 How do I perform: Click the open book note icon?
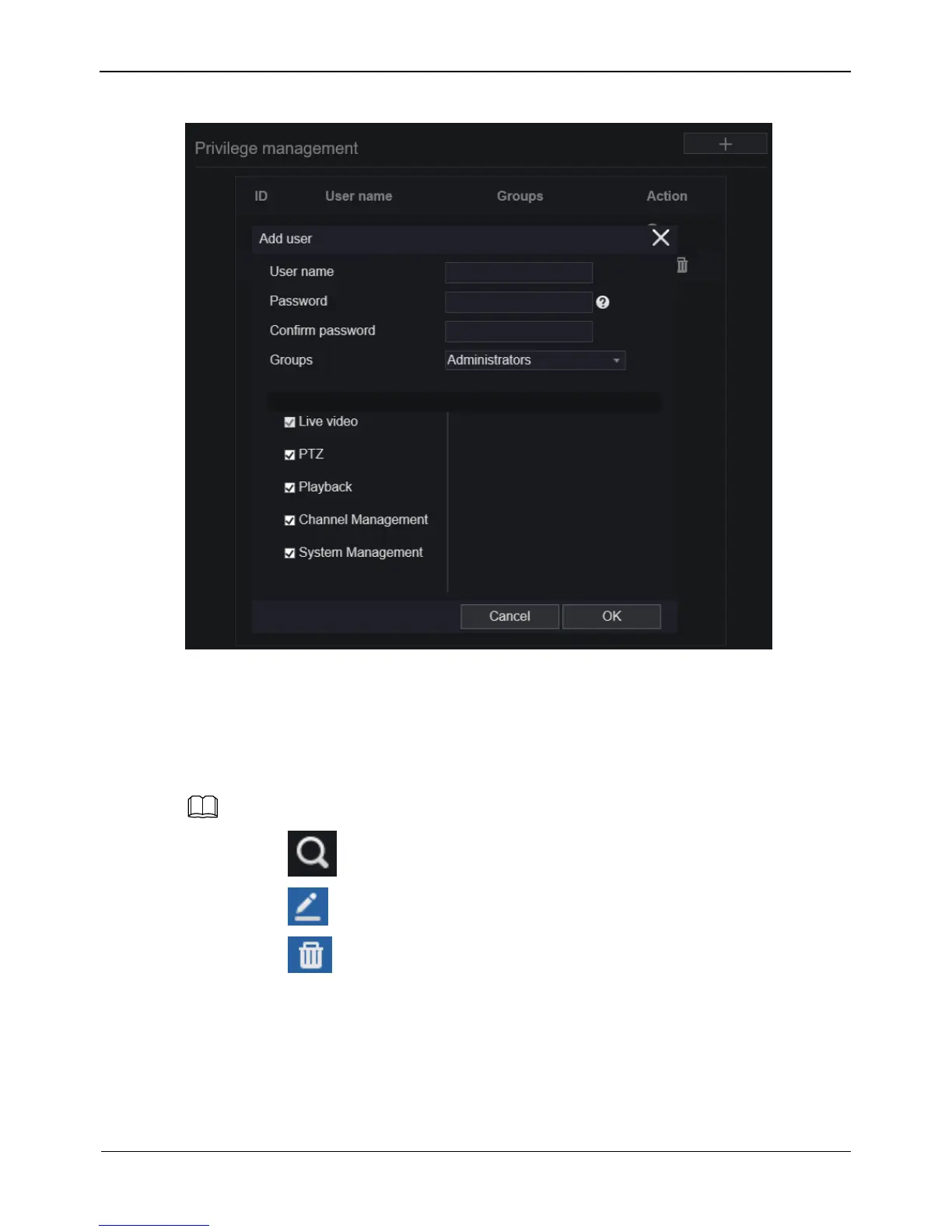(203, 807)
